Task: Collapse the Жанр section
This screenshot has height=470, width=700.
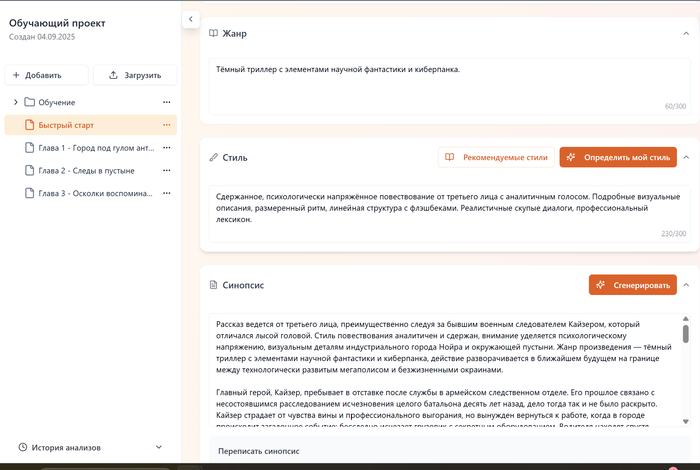Action: [686, 33]
